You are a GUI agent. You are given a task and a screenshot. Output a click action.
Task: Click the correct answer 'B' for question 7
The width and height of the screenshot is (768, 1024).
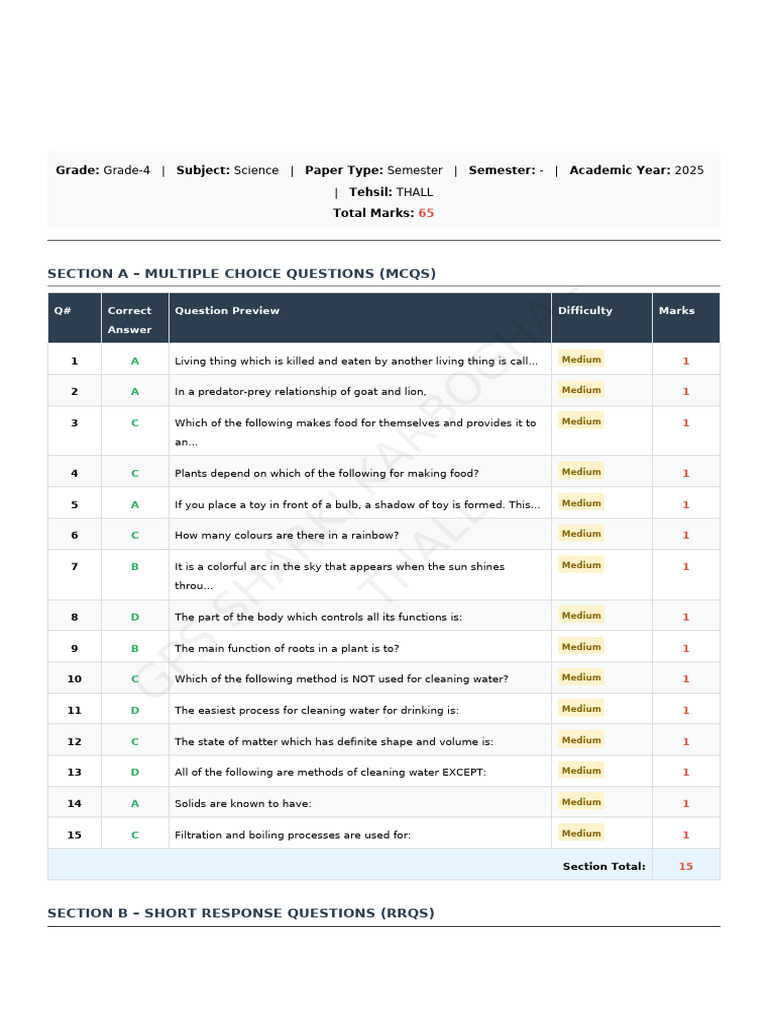pos(135,566)
